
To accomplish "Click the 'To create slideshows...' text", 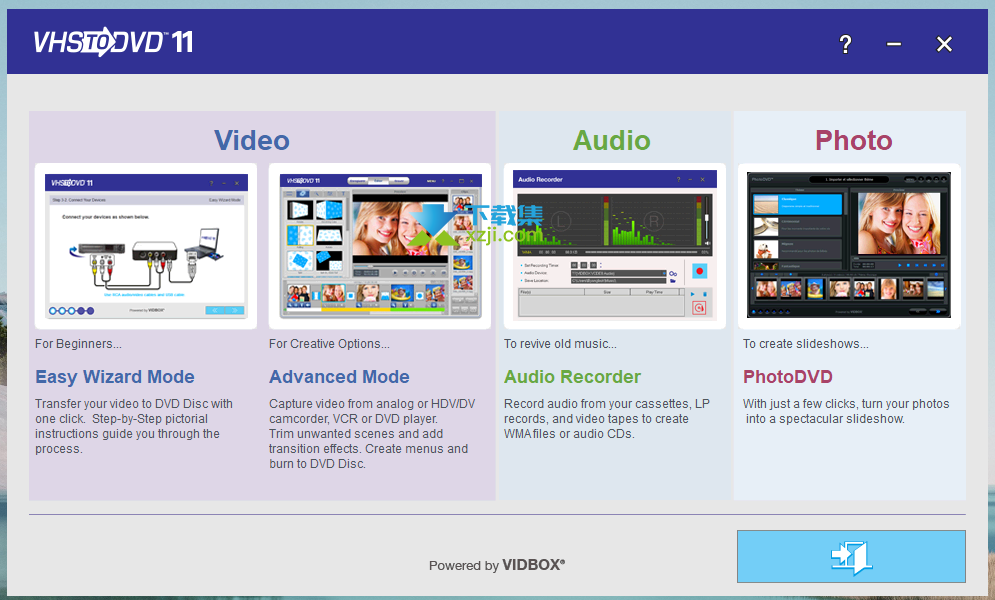I will pyautogui.click(x=806, y=344).
